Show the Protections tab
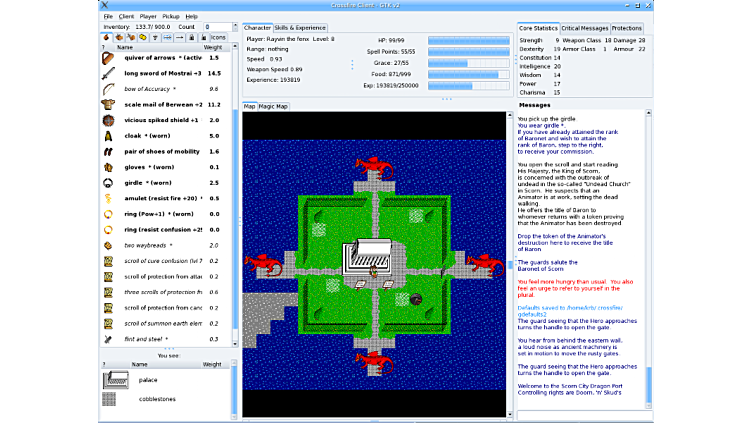Screen dimensions: 752x423 point(627,28)
